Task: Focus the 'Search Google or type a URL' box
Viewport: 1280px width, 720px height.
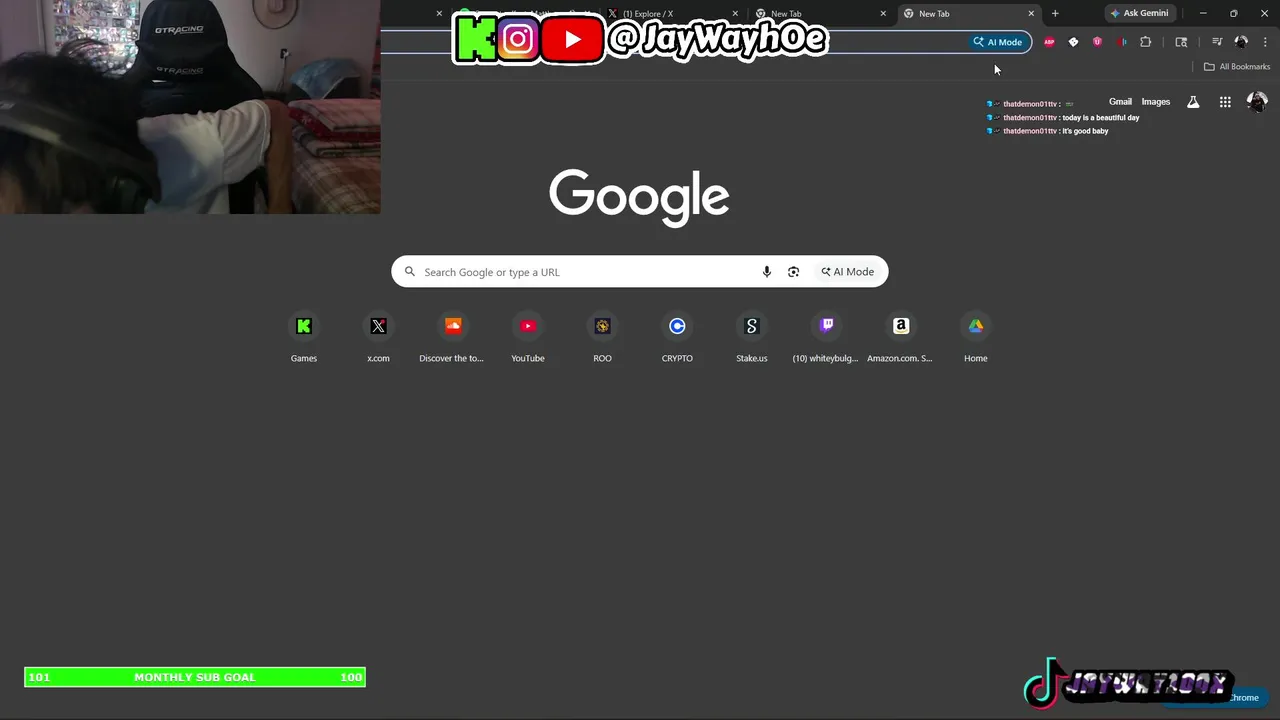Action: pyautogui.click(x=640, y=272)
